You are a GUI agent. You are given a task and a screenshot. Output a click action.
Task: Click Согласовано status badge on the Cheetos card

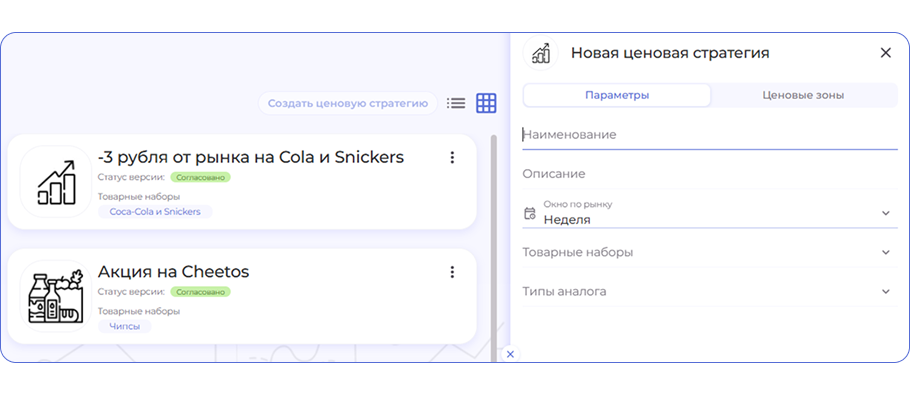point(200,292)
